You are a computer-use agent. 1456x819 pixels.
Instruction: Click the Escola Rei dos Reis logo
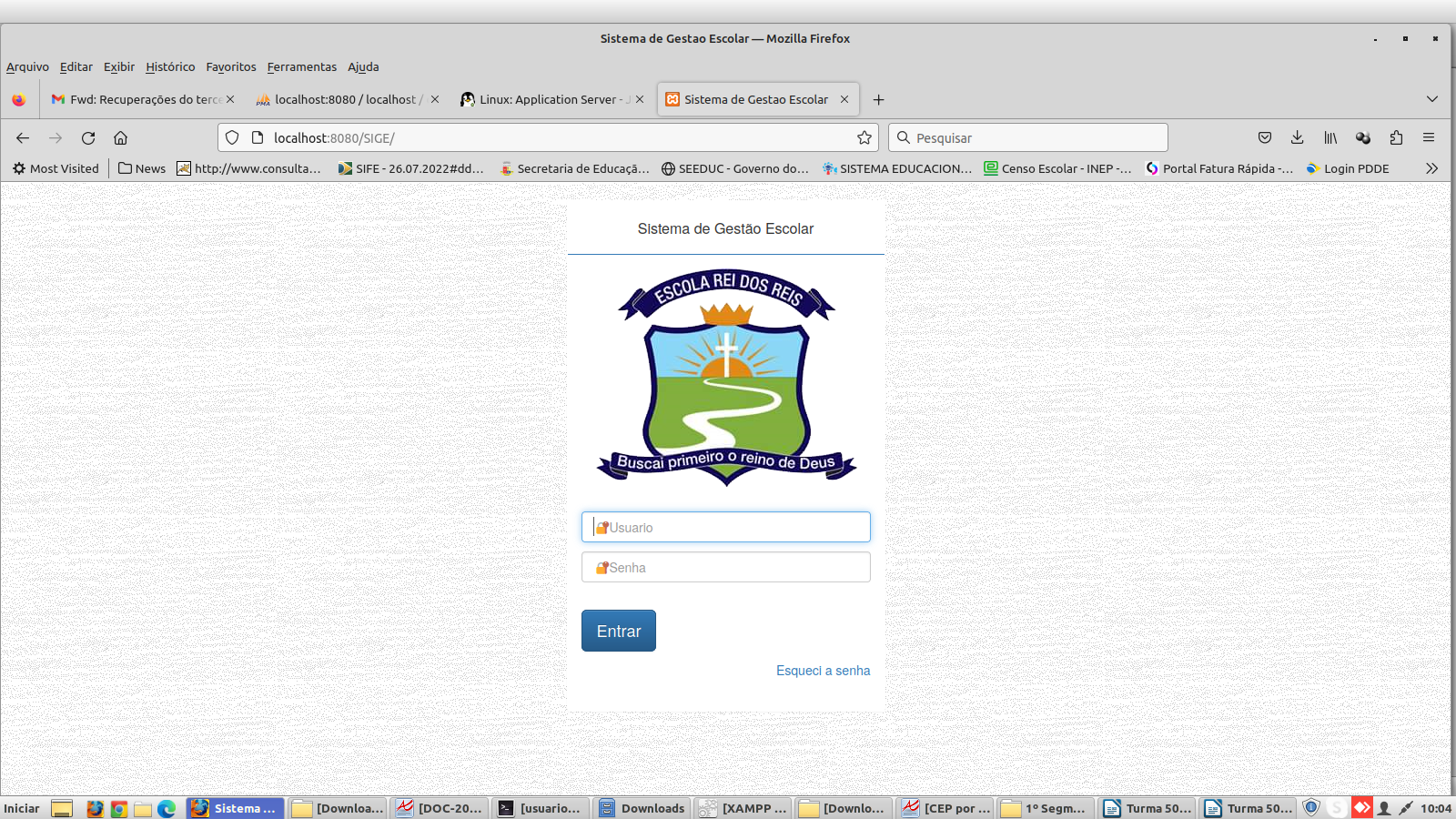pos(726,378)
